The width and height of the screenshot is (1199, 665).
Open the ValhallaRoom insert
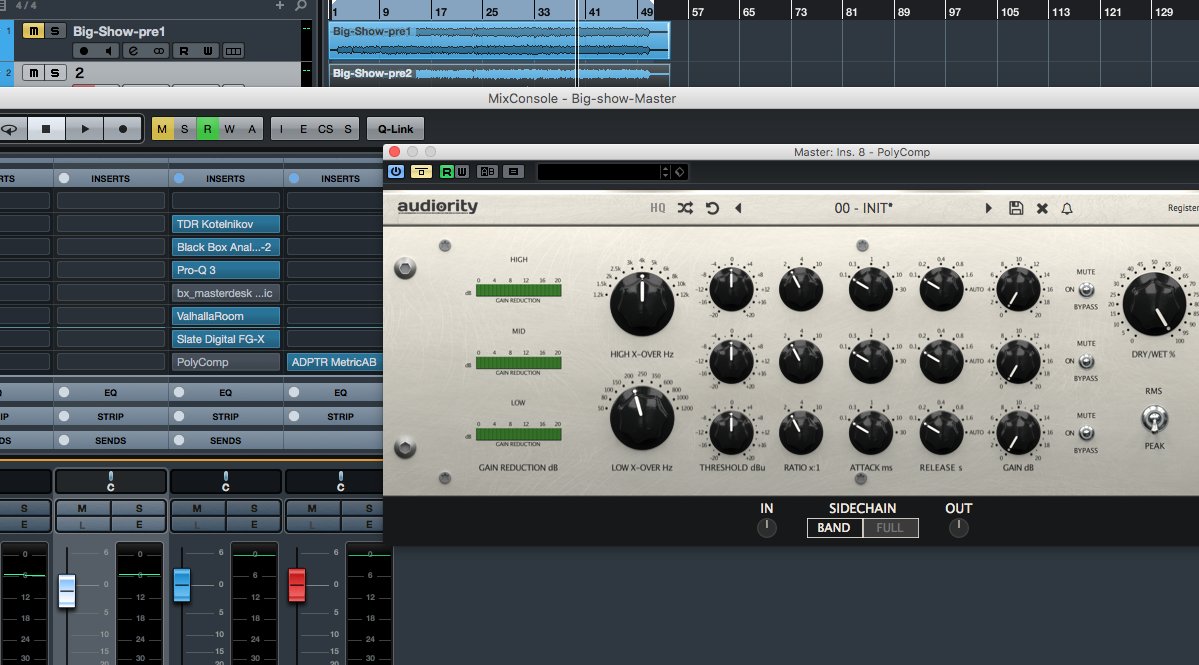click(226, 316)
